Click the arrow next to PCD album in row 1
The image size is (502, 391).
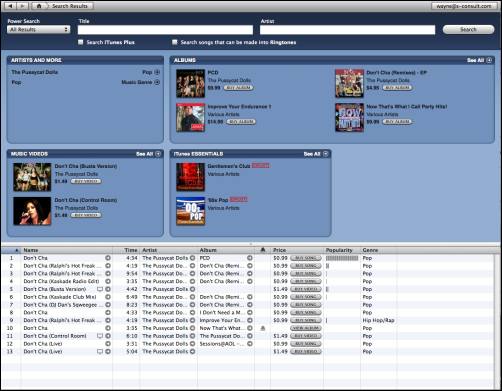250,258
